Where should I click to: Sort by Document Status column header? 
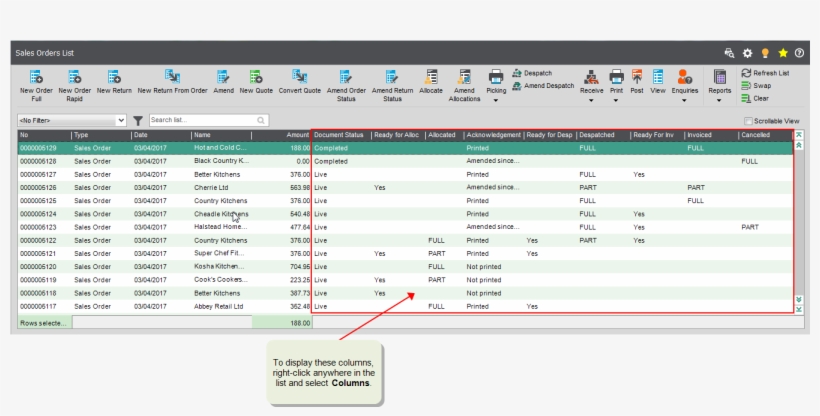click(x=341, y=135)
